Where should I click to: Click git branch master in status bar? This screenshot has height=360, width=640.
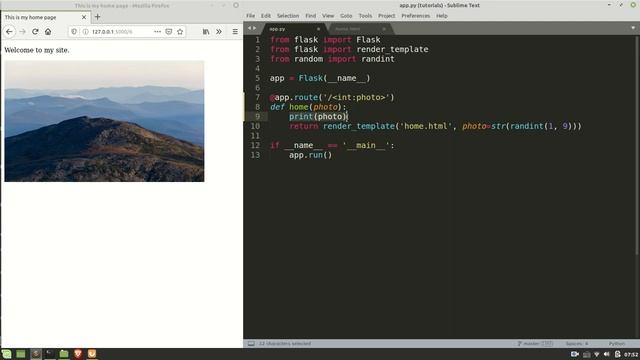point(535,344)
